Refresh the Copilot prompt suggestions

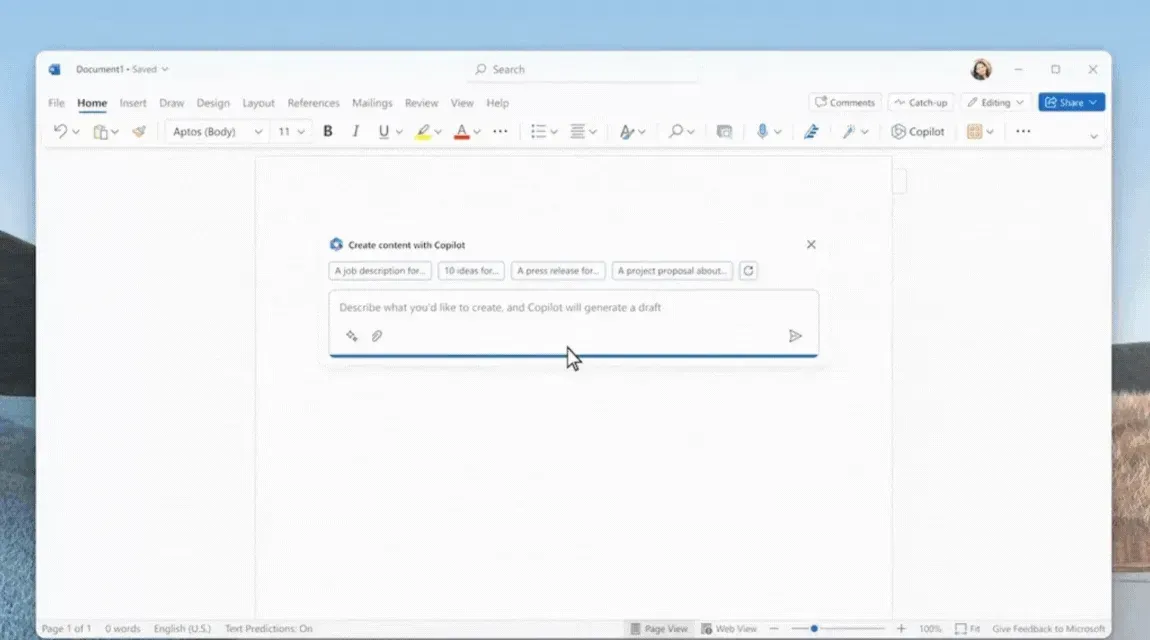(748, 271)
